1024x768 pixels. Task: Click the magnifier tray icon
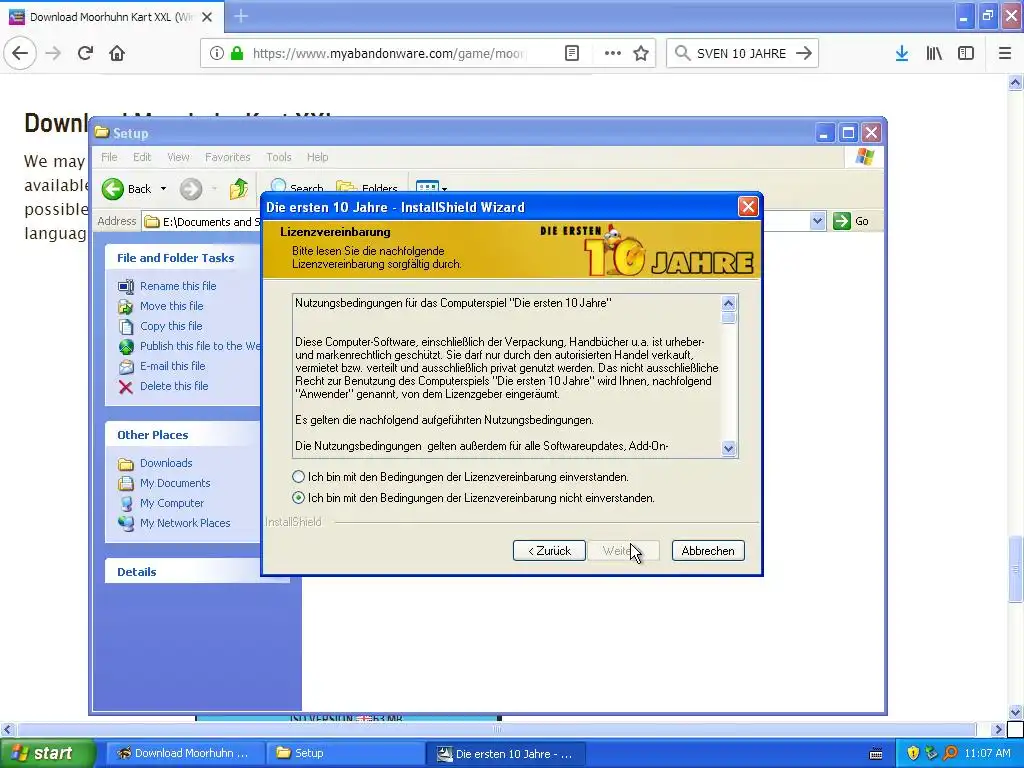pyautogui.click(x=950, y=753)
